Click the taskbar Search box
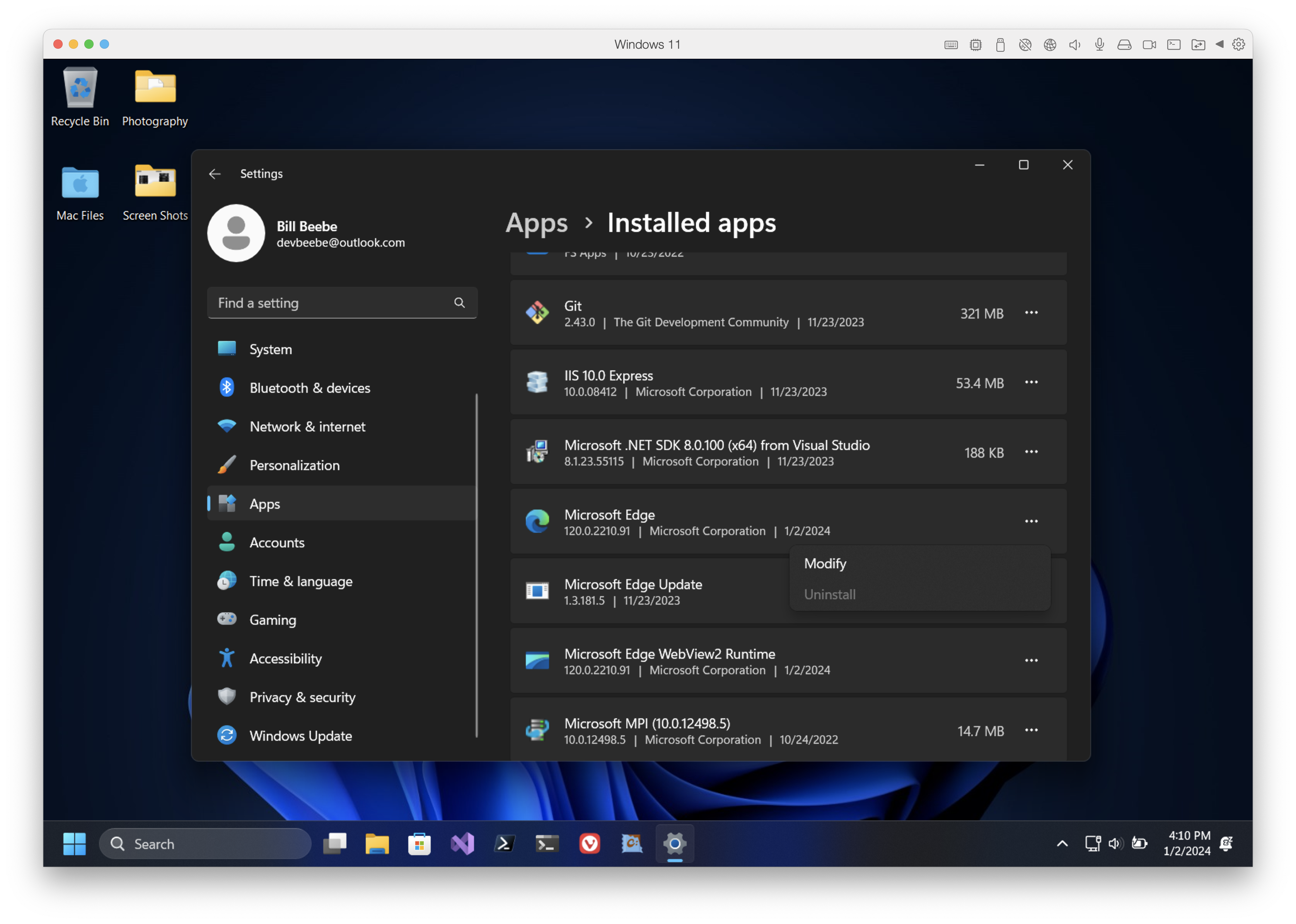The image size is (1296, 924). click(205, 844)
